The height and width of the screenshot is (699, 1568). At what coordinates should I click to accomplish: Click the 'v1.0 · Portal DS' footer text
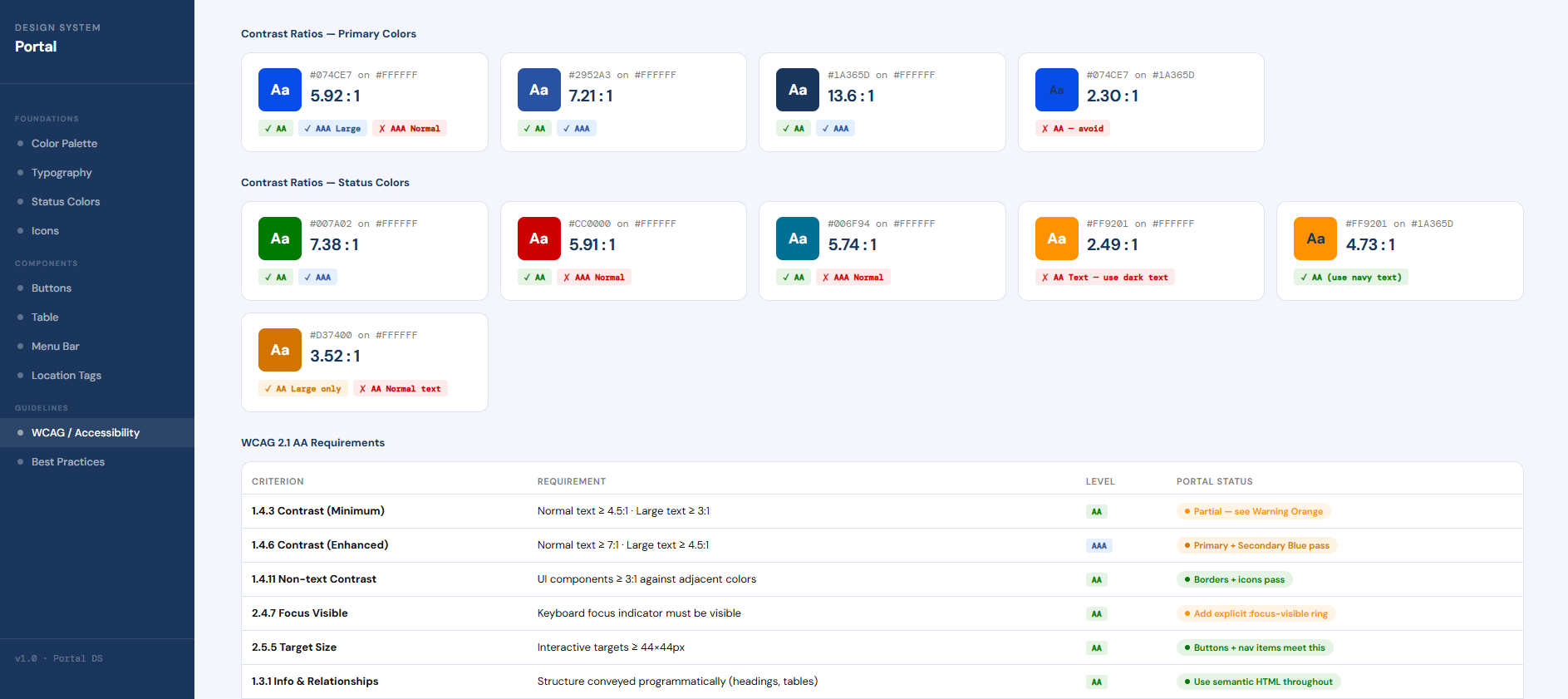point(59,658)
